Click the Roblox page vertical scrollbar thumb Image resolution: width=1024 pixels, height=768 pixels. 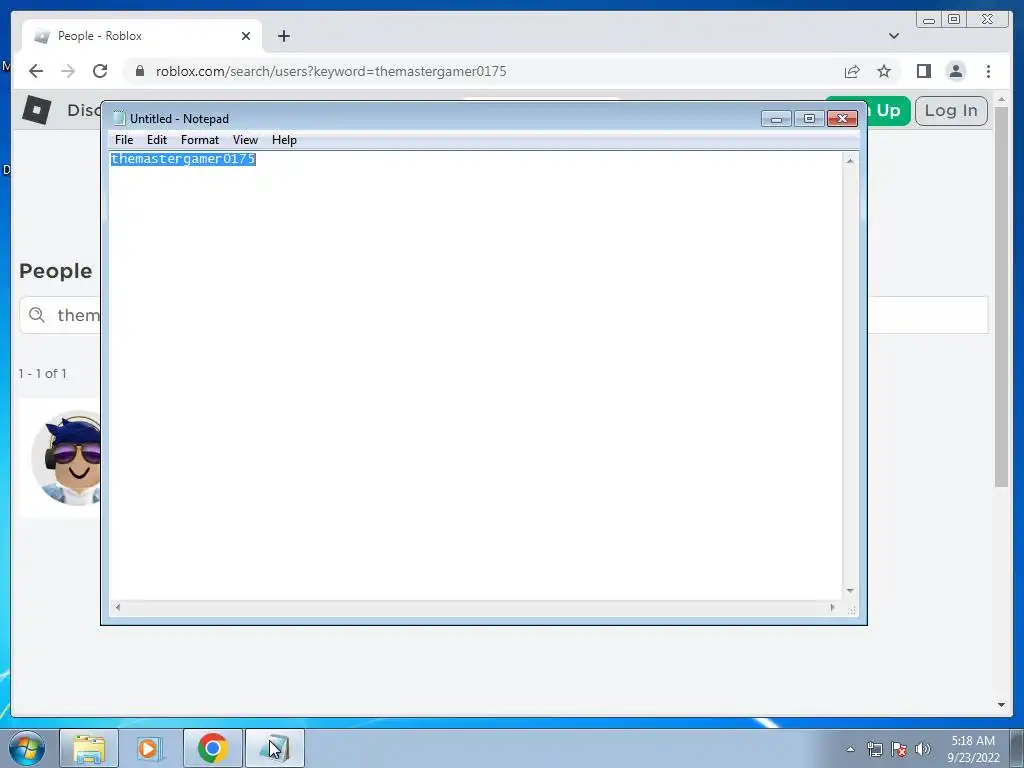[x=1001, y=296]
